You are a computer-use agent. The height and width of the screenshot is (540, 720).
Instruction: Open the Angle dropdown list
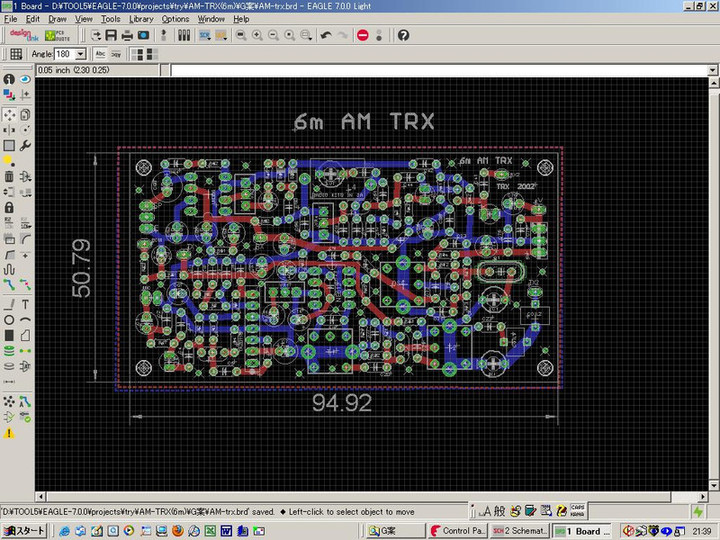click(81, 54)
